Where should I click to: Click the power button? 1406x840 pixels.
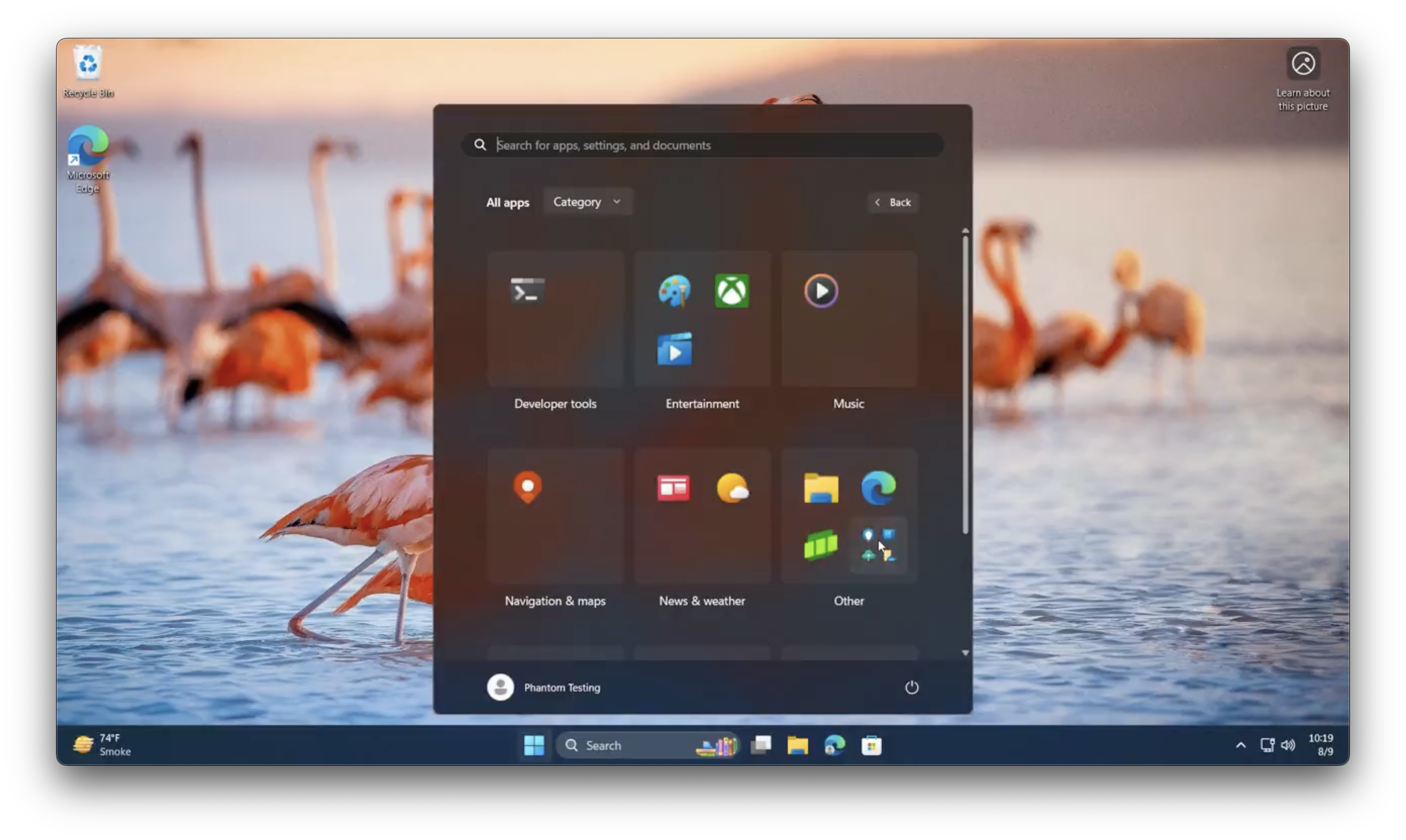click(911, 687)
